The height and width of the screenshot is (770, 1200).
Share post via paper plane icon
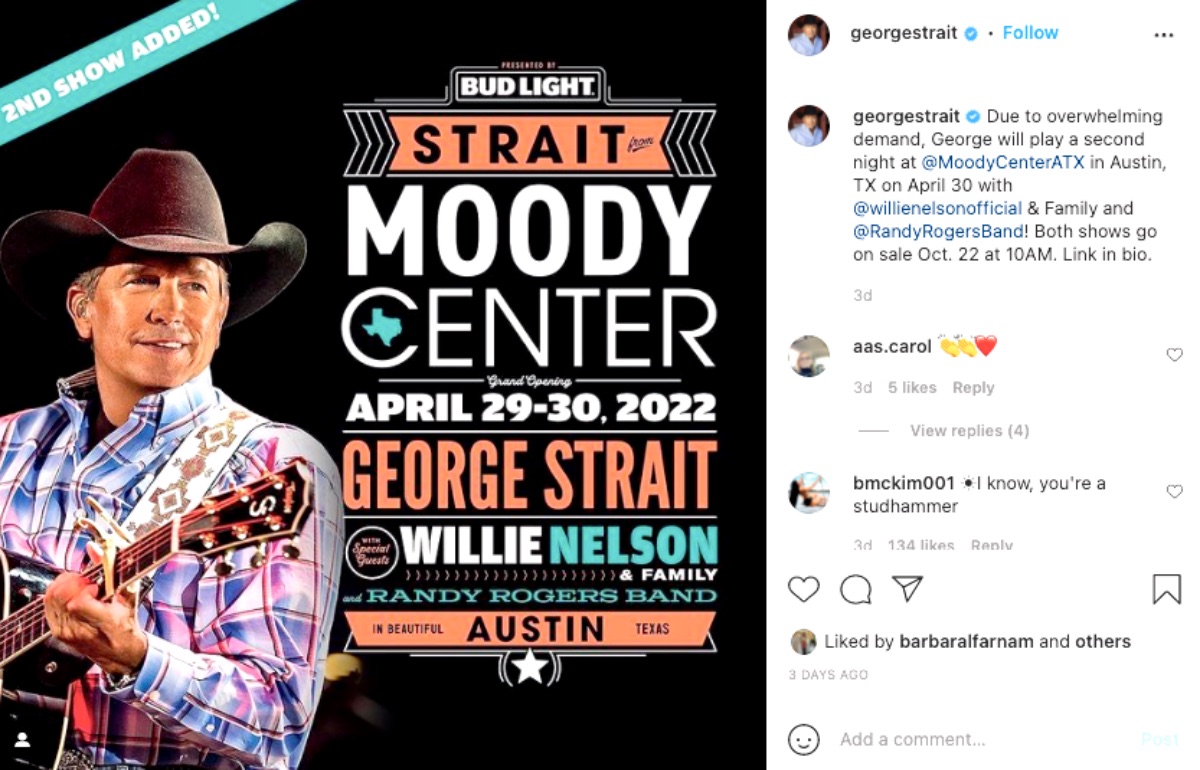[907, 588]
